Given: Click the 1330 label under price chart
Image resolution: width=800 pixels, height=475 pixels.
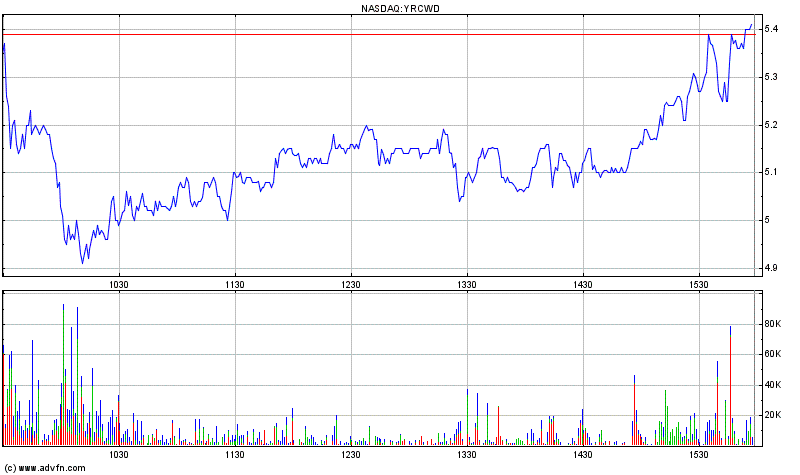Looking at the screenshot, I should point(467,285).
